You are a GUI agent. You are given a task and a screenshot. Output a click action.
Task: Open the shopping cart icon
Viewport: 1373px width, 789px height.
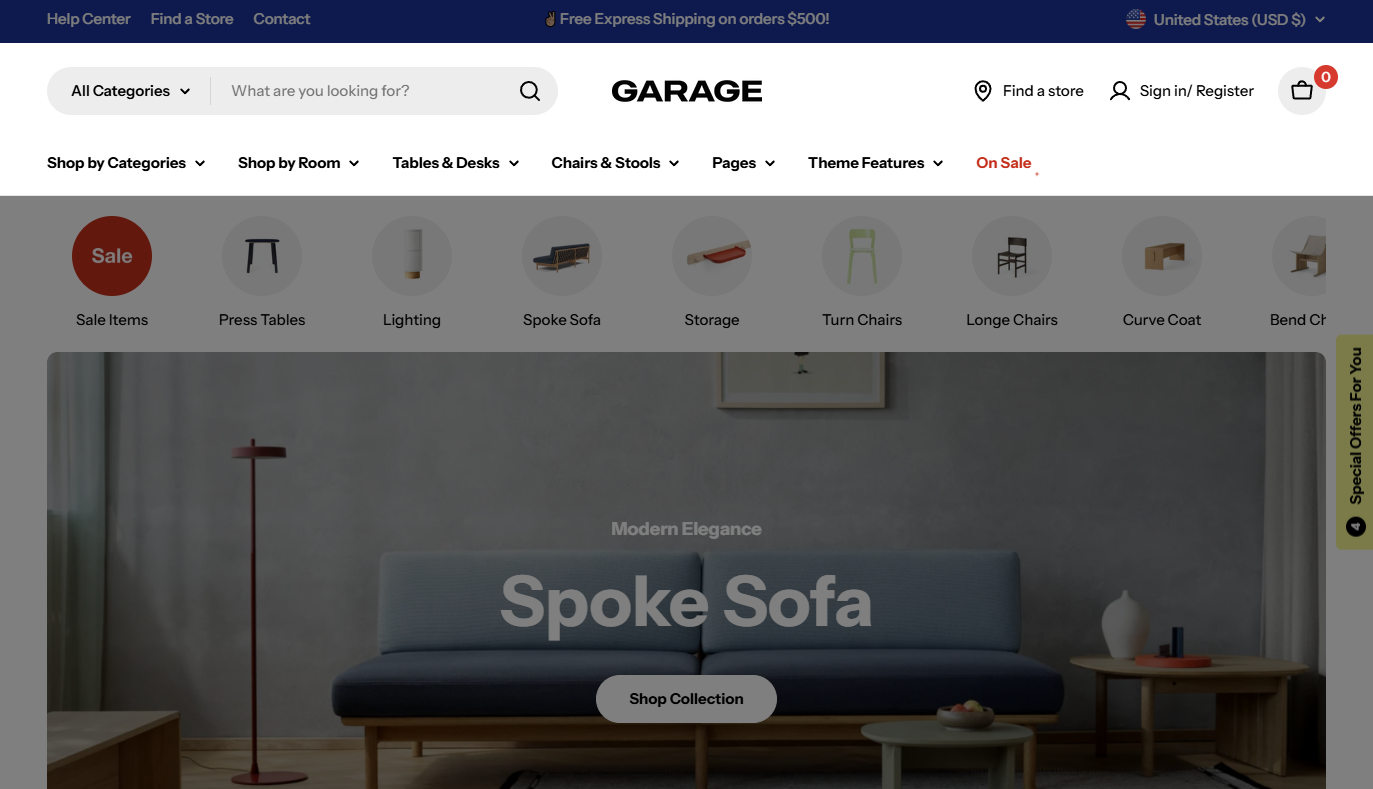[1302, 91]
